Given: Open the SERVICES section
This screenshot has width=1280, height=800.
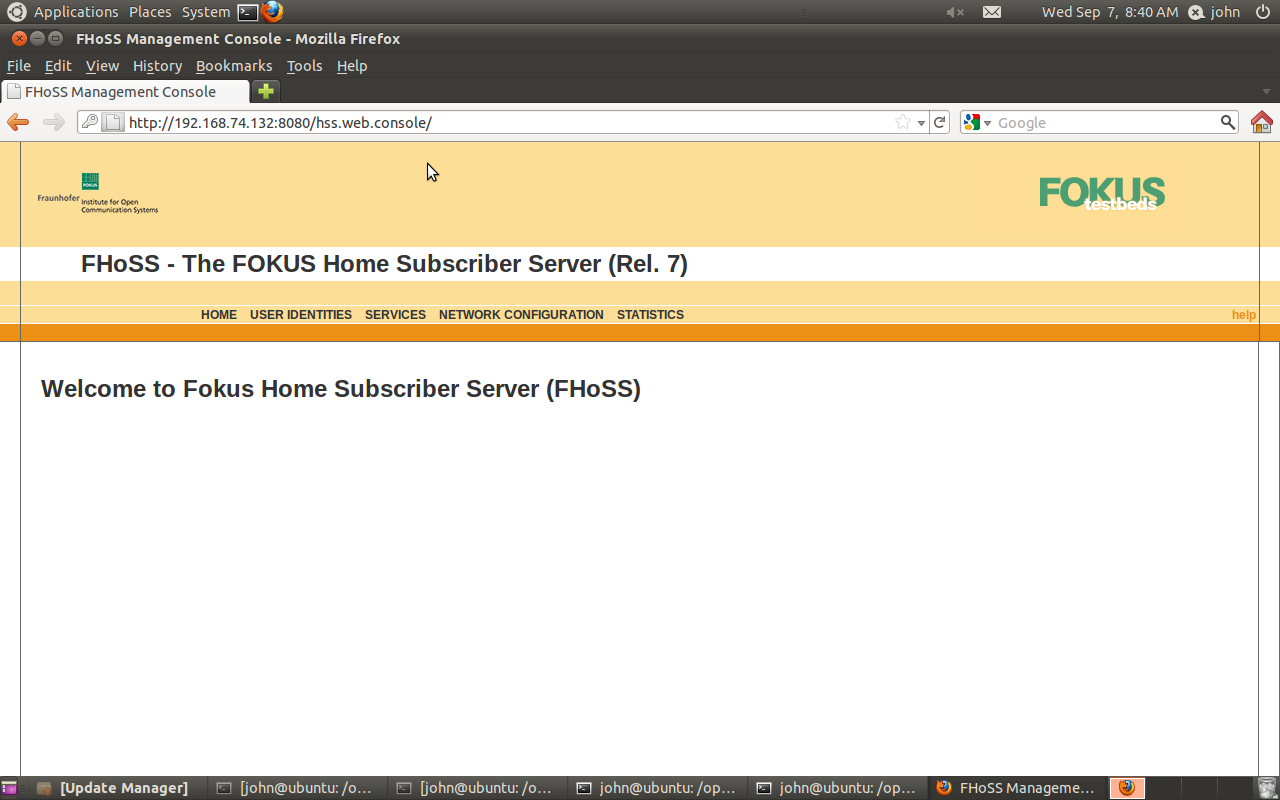Looking at the screenshot, I should click(395, 315).
